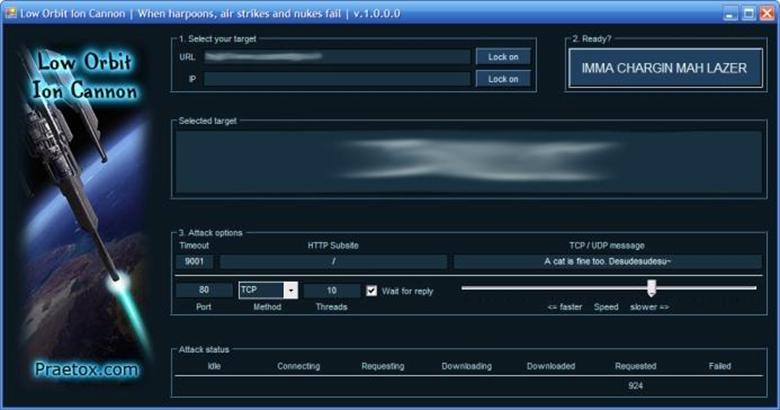Viewport: 780px width, 410px height.
Task: Toggle the Wait for reply checkbox
Action: point(372,290)
